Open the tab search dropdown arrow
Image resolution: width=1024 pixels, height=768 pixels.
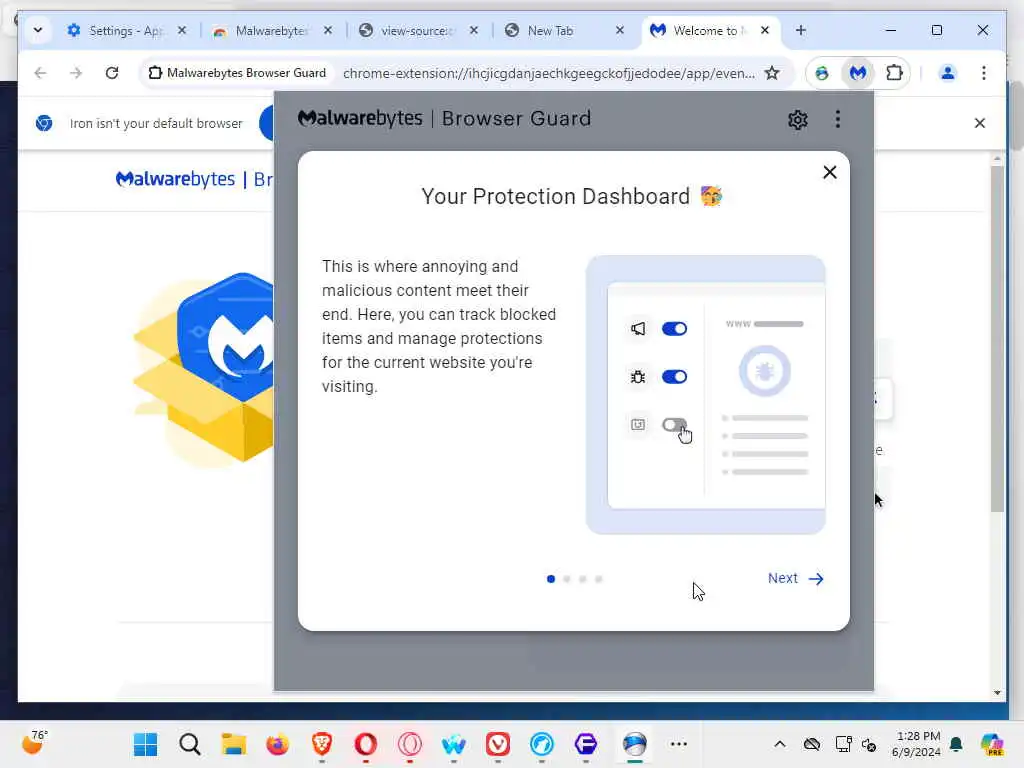(38, 30)
